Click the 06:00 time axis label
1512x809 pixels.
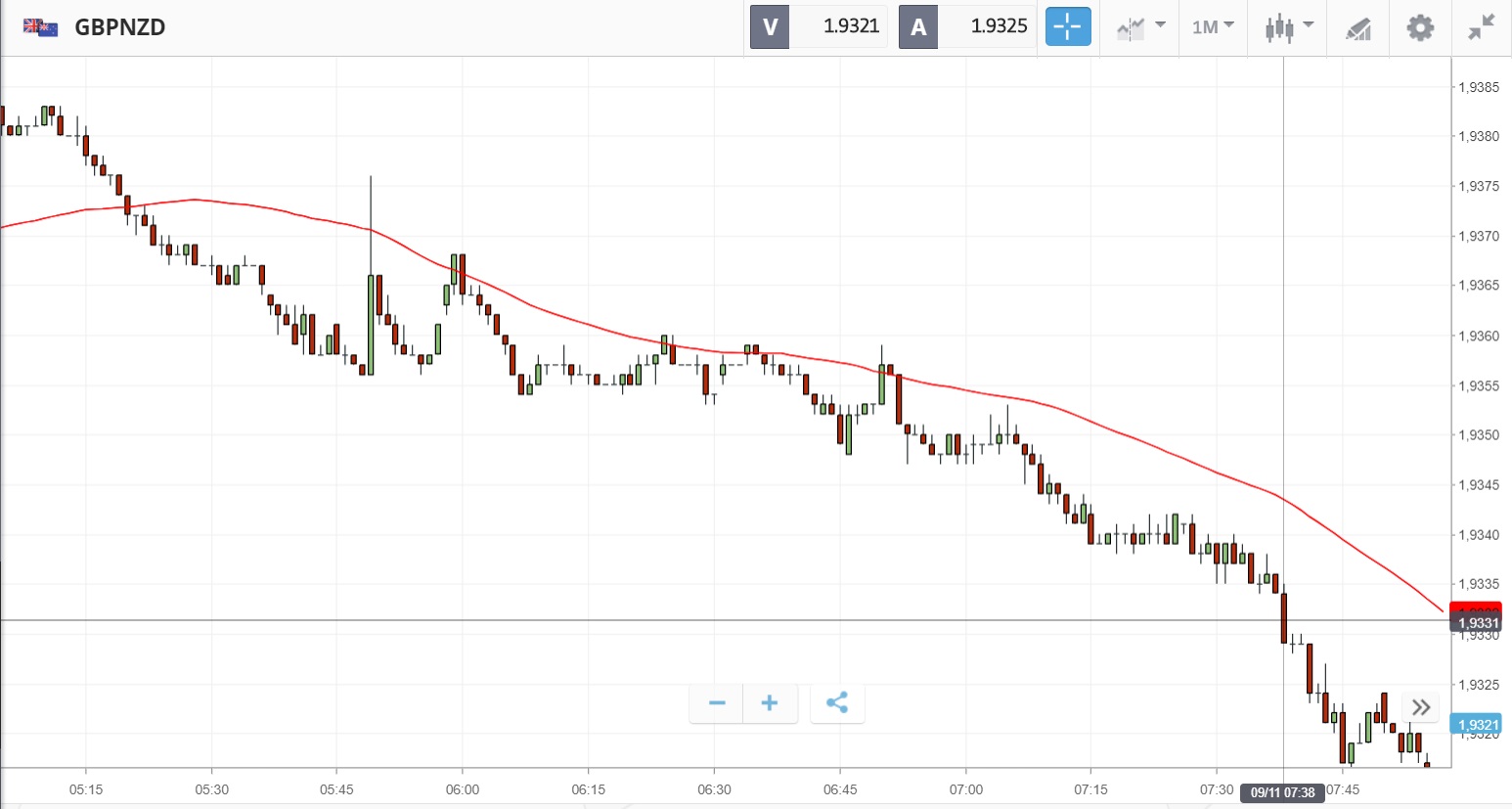click(x=462, y=789)
